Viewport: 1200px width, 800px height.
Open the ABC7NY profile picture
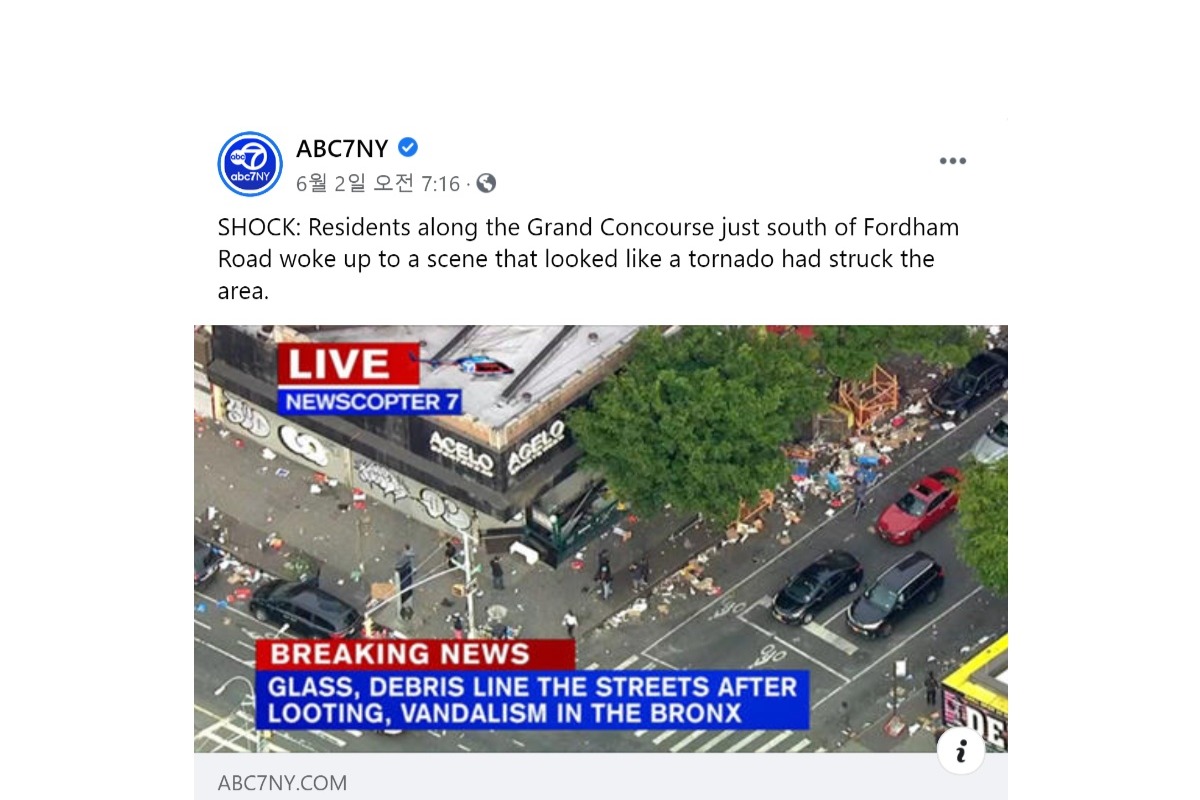[x=250, y=164]
